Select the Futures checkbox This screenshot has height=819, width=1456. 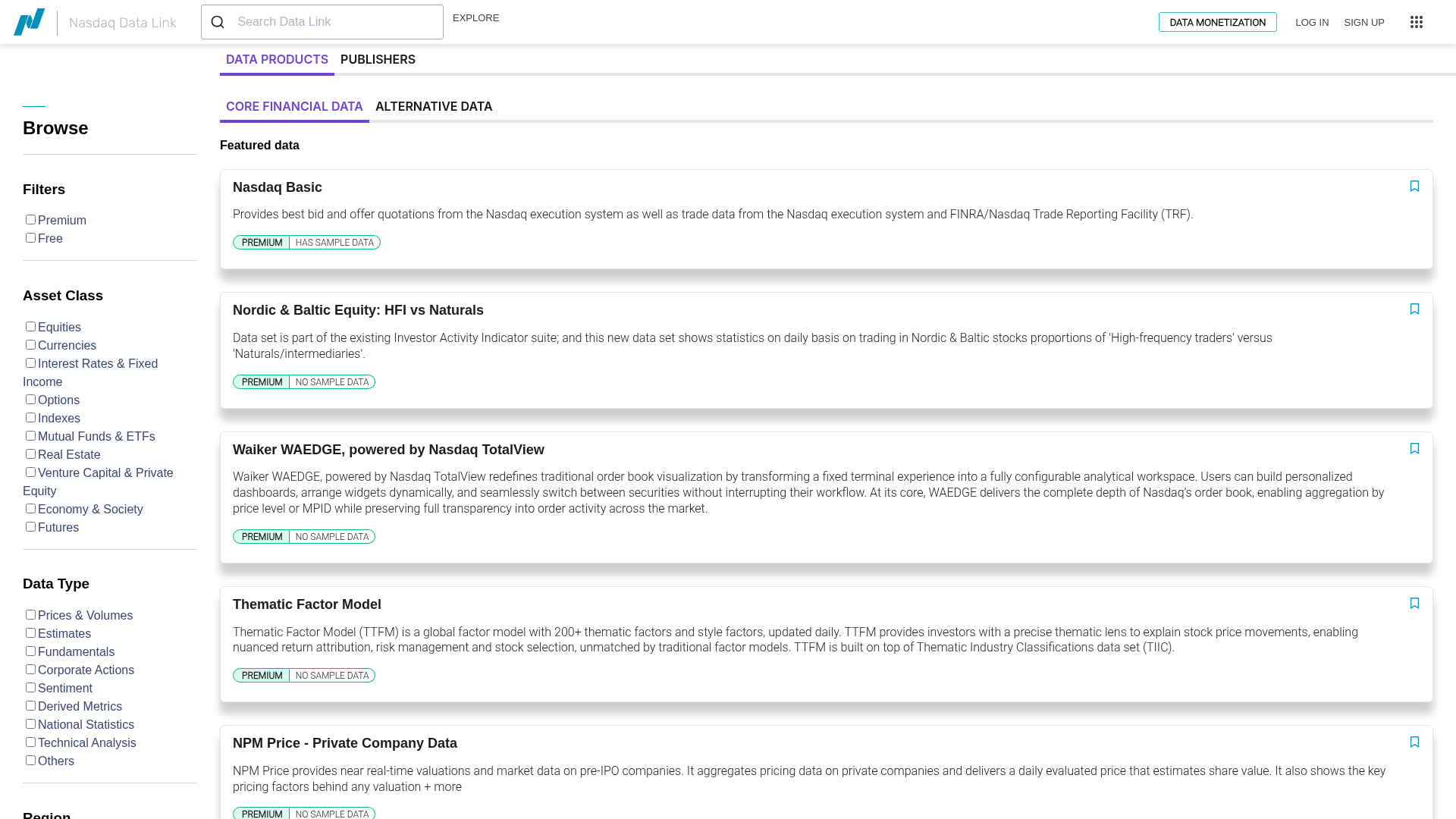[30, 527]
